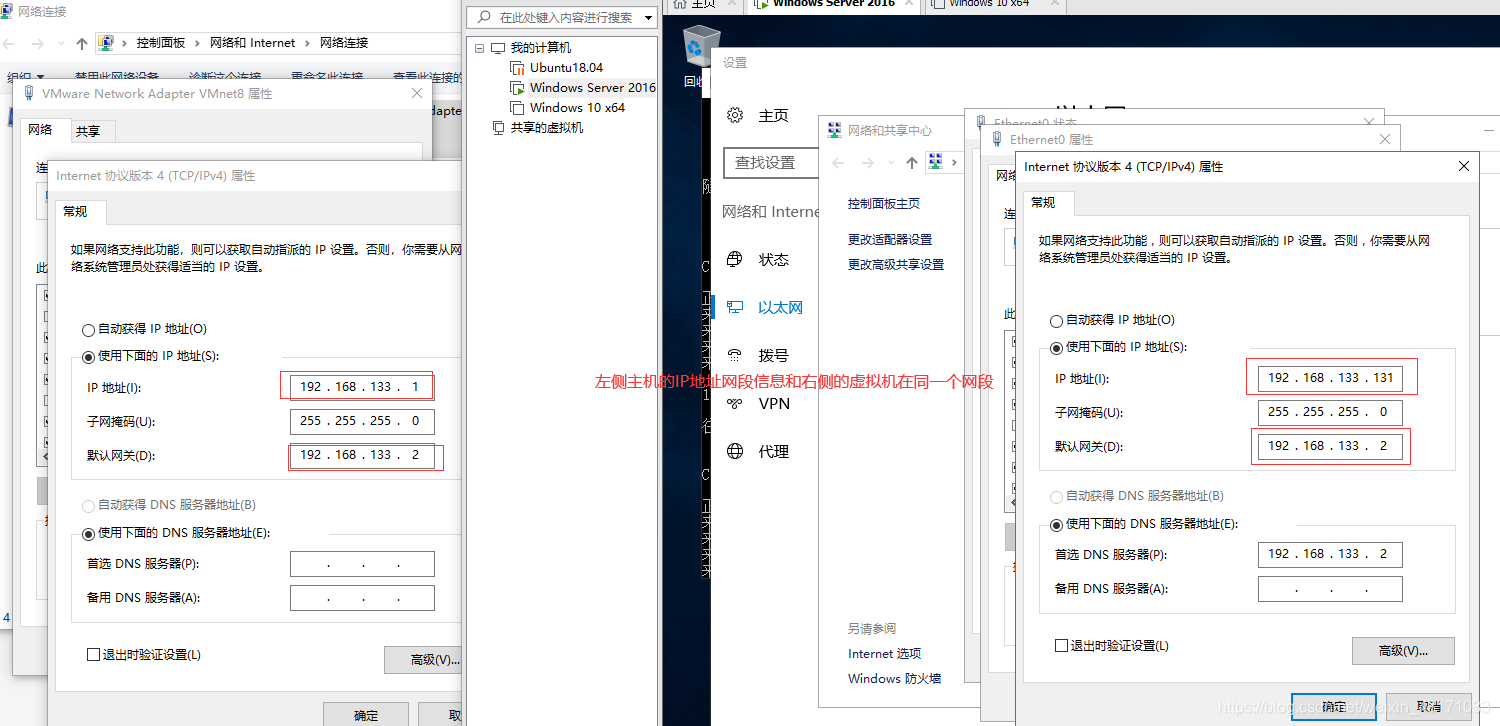Viewport: 1500px width, 726px height.
Task: Click the gear icon beside 主页 in Settings
Action: [x=736, y=115]
